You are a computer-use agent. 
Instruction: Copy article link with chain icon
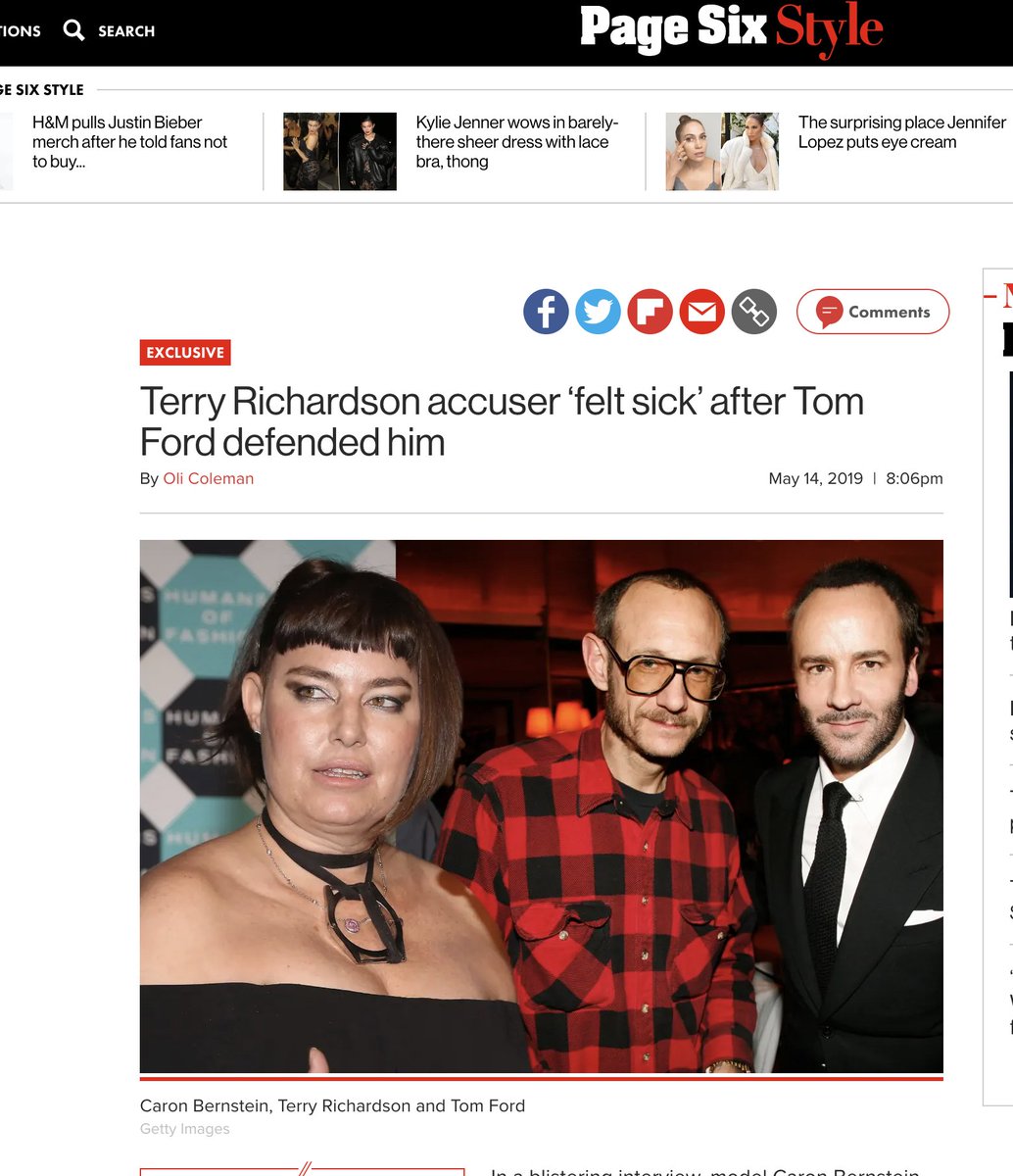pyautogui.click(x=753, y=312)
